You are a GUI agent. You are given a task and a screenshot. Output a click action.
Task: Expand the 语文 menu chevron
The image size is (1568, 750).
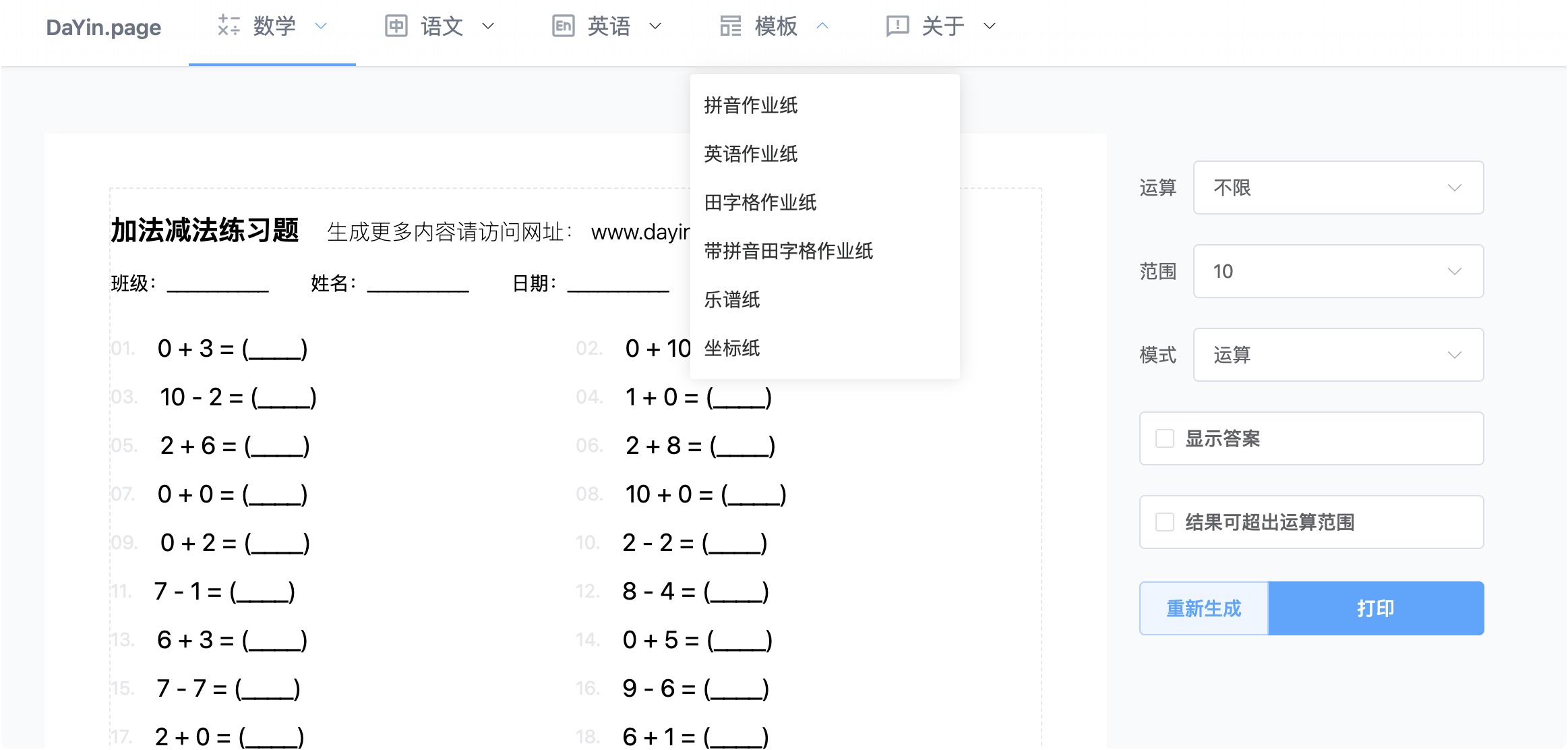pyautogui.click(x=488, y=26)
